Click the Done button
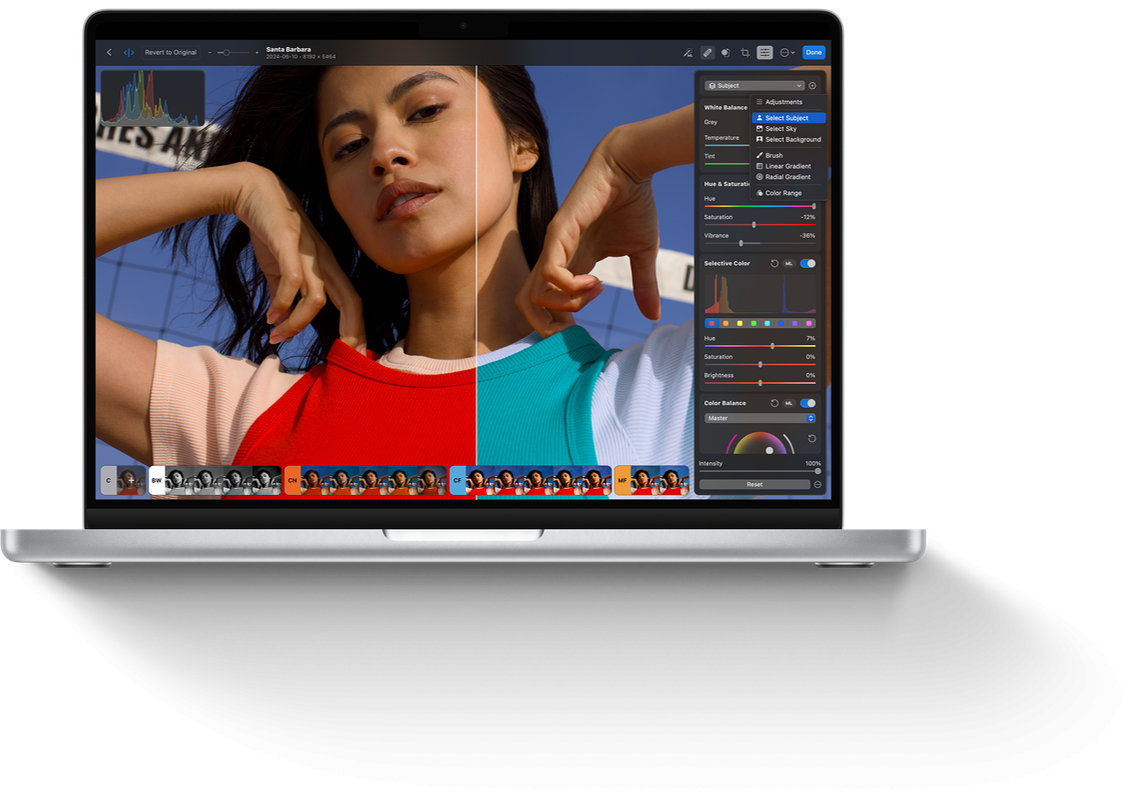 814,52
